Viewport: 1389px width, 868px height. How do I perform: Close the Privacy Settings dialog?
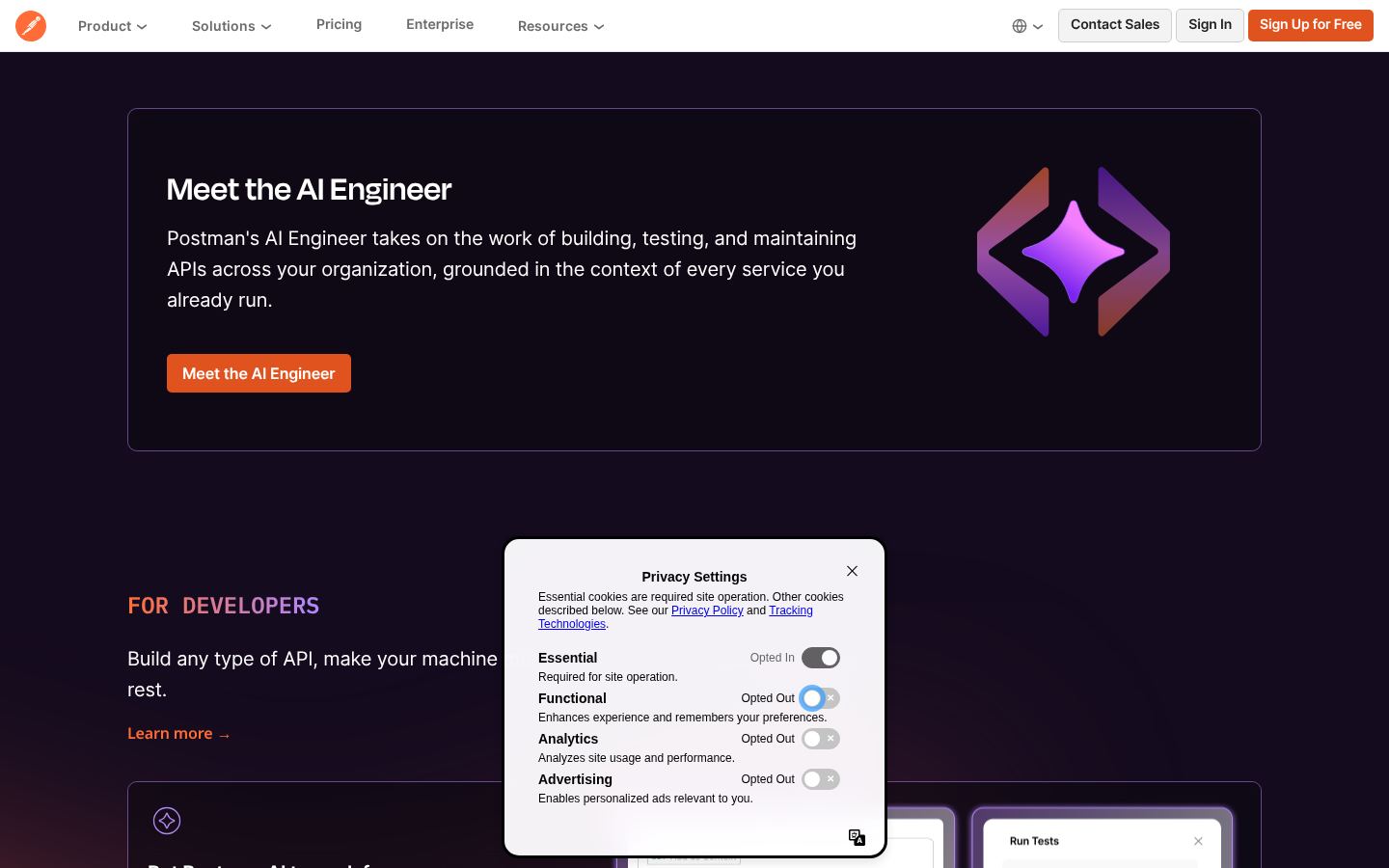point(852,571)
